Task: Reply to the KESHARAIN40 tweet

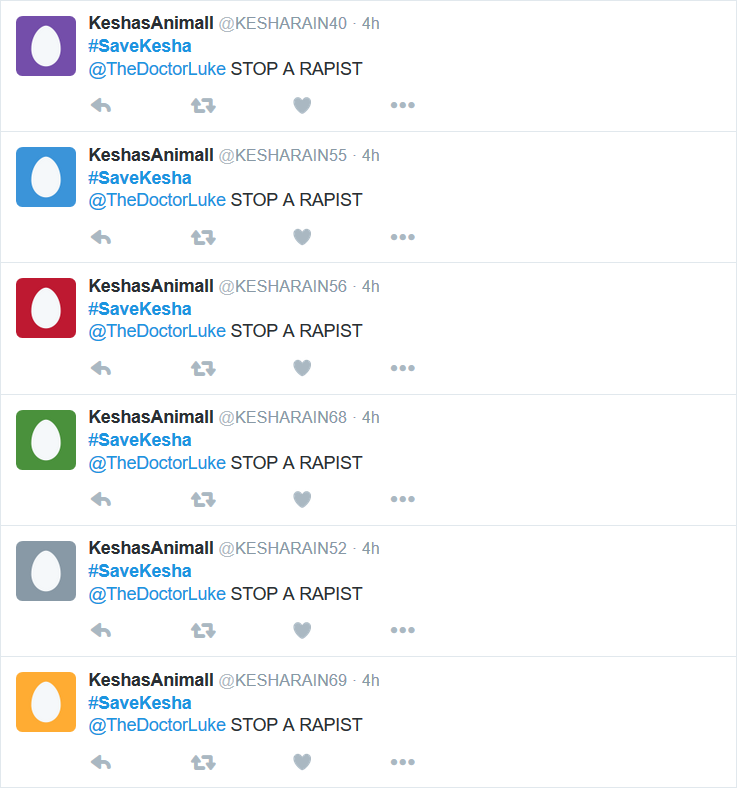Action: 101,106
